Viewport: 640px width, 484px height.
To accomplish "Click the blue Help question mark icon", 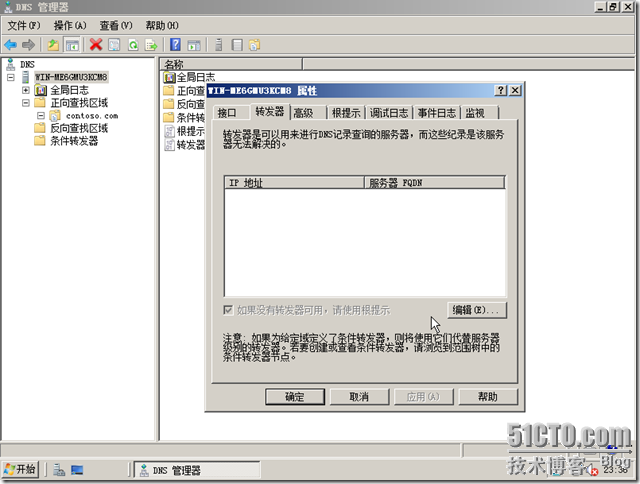I will 176,44.
